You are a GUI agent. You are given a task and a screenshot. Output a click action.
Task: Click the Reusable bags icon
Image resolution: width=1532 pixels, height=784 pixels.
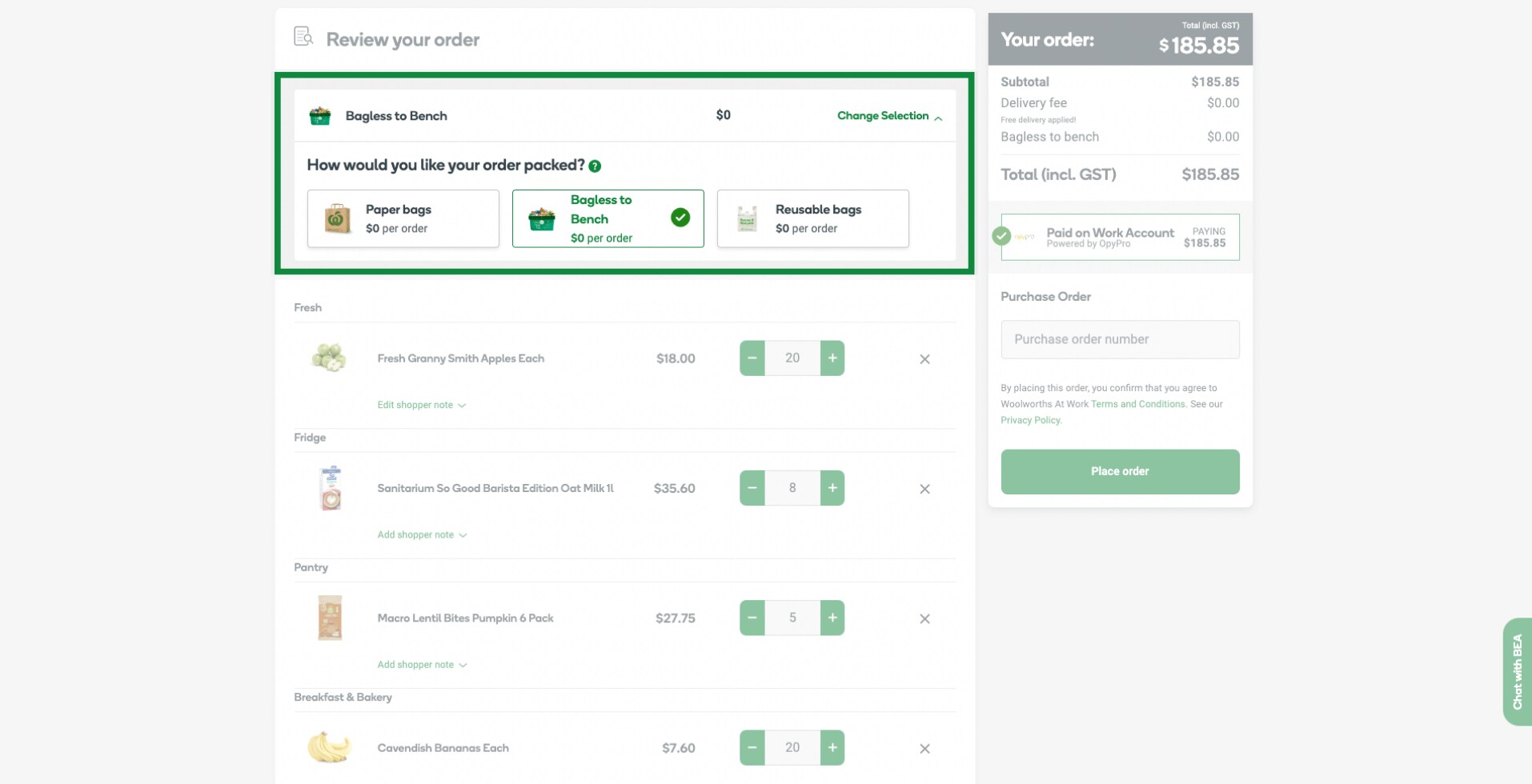pos(746,218)
